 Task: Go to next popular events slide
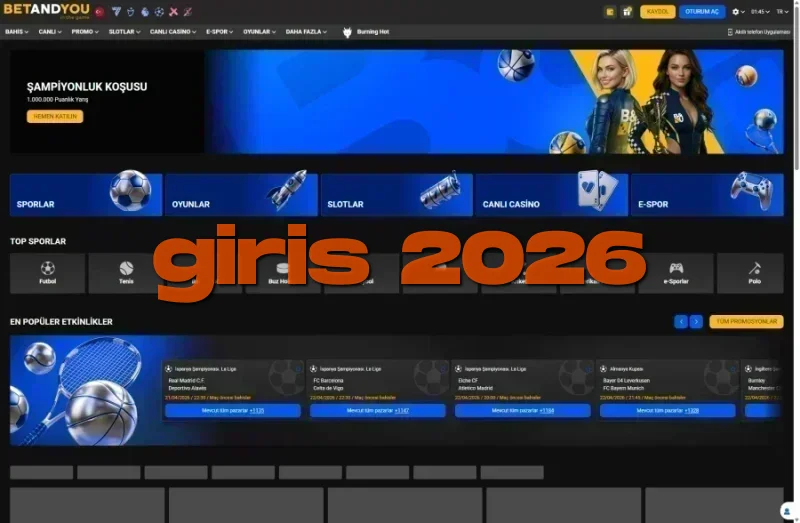tap(696, 321)
